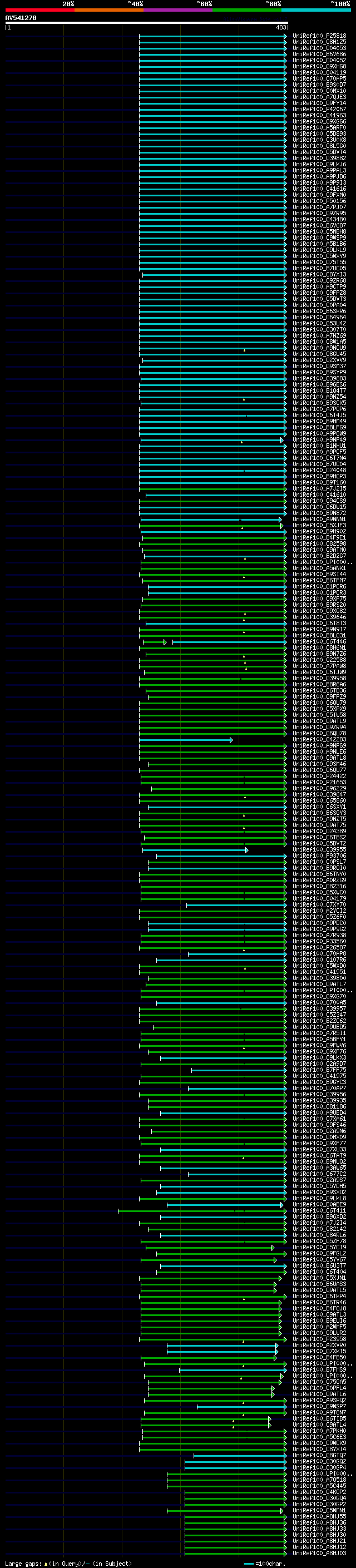Screen dimensions: 356x1568
Task: Select label UniRef100_O82598
Action: (x=319, y=543)
